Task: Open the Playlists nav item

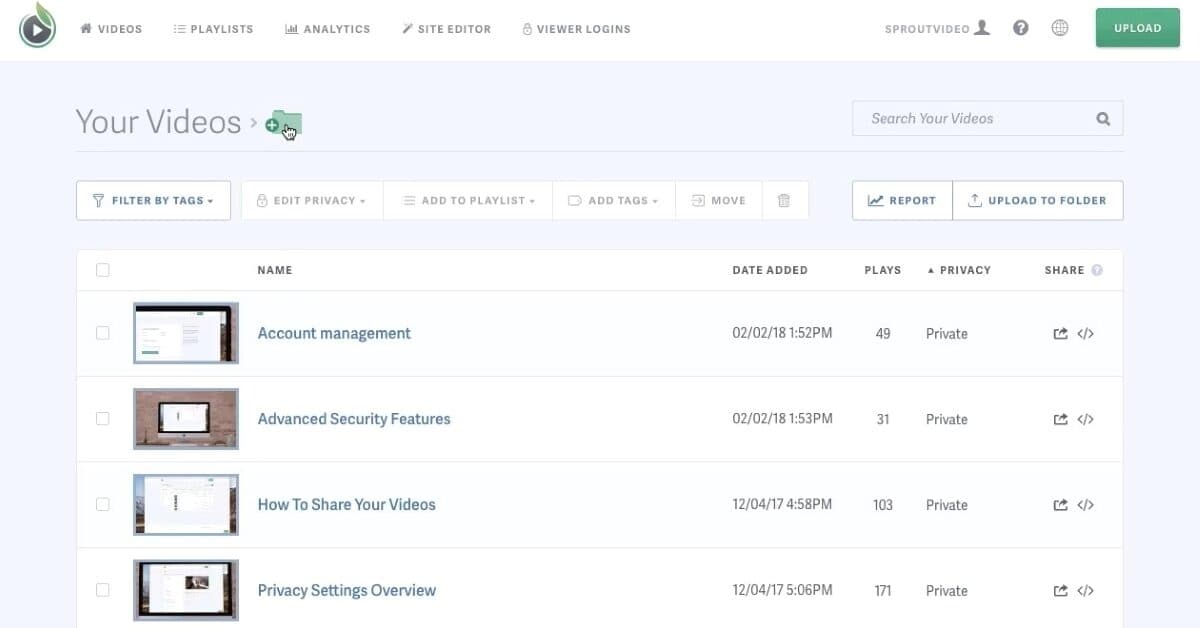Action: click(213, 29)
